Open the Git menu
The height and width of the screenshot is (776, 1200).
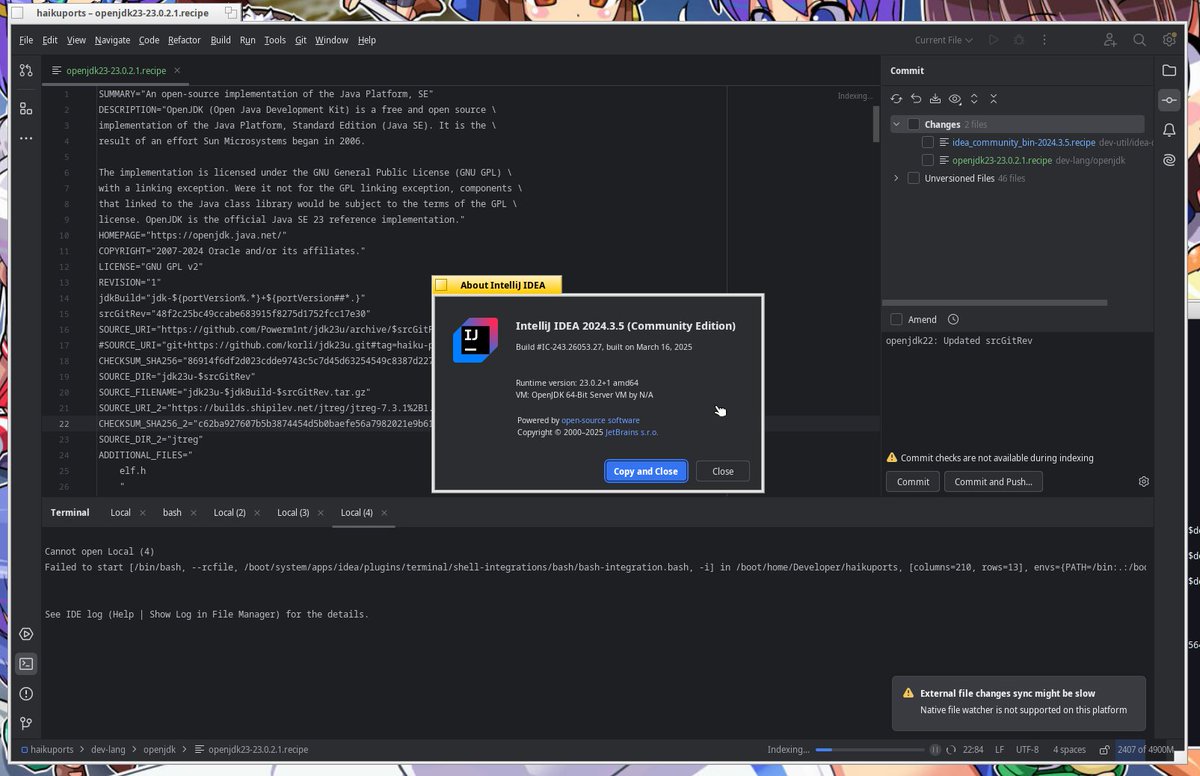point(301,40)
